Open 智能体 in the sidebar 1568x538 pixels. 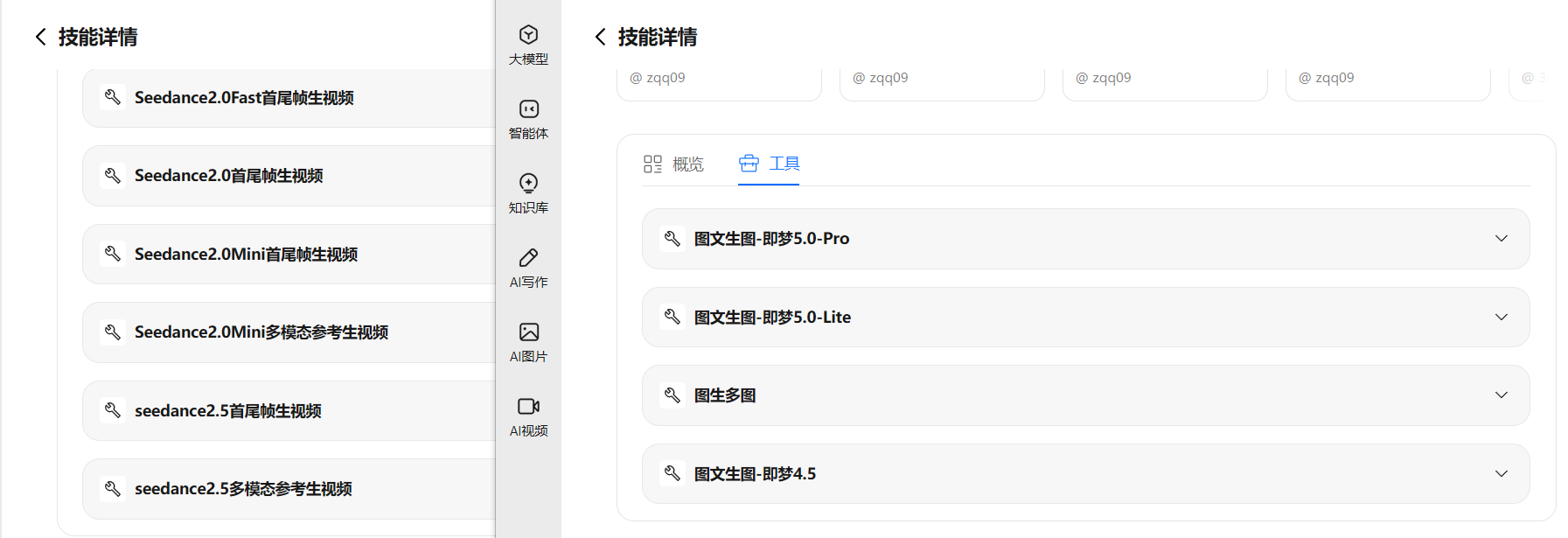pos(528,120)
